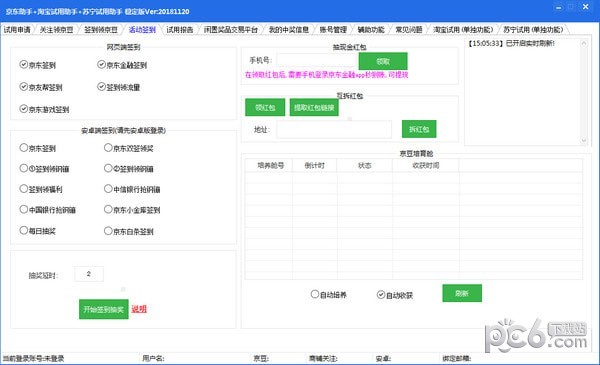
Task: Enable the 京东白条签到 option
Action: [x=108, y=231]
